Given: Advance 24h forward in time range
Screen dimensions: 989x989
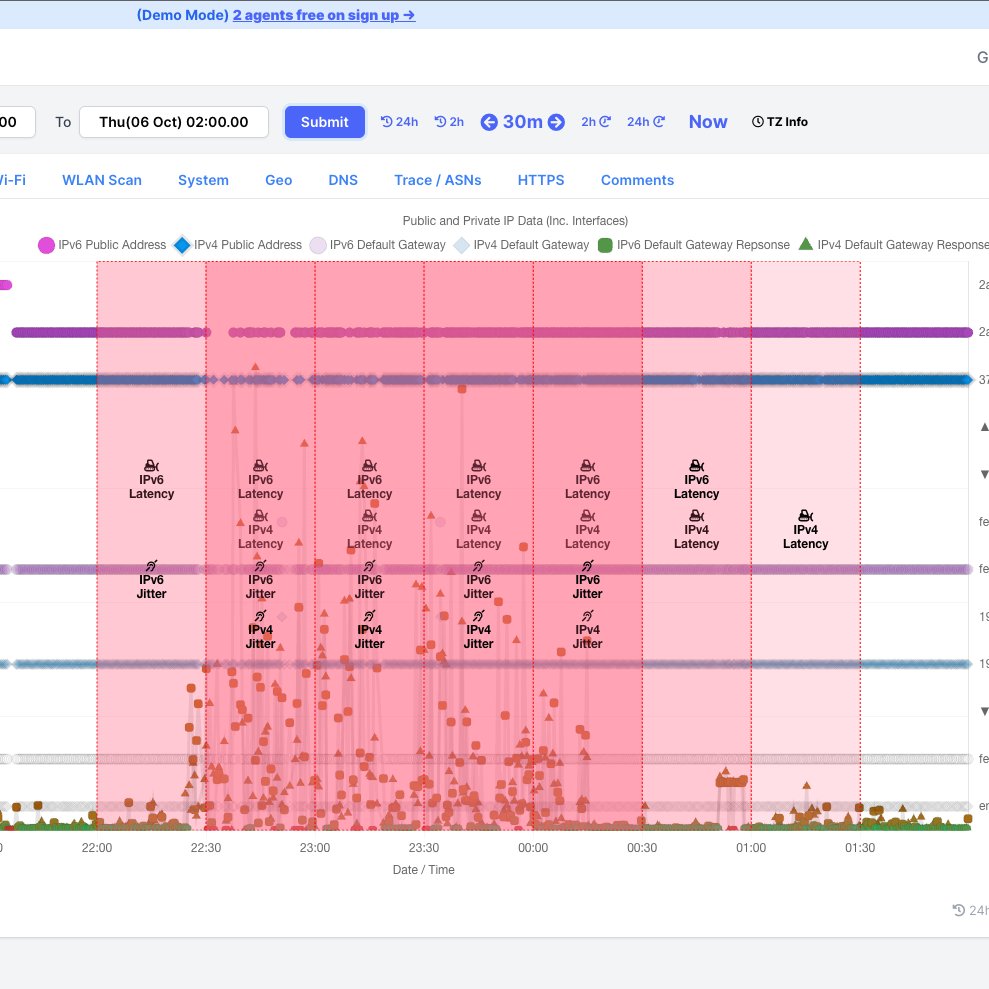Looking at the screenshot, I should pyautogui.click(x=646, y=122).
